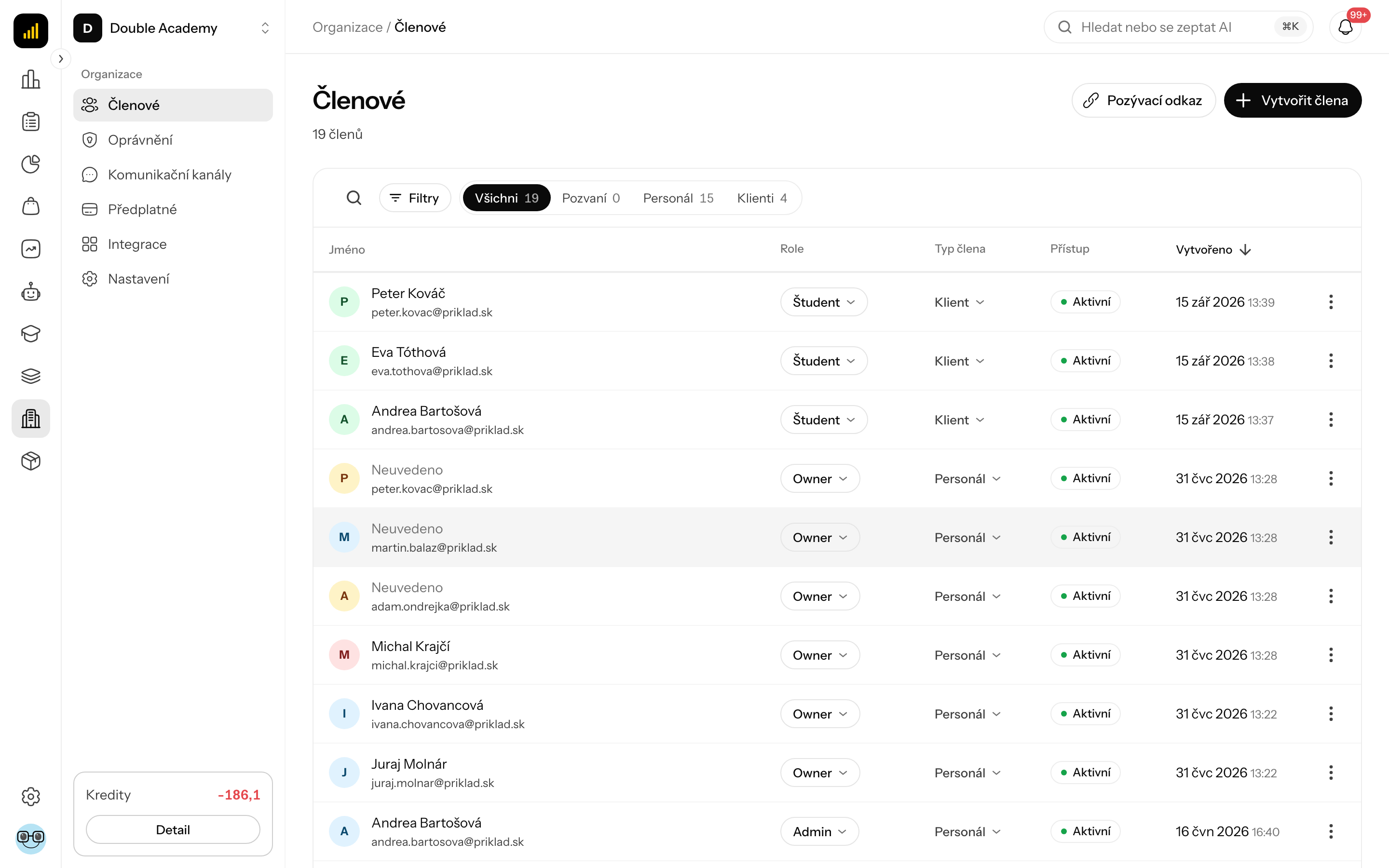Viewport: 1389px width, 868px height.
Task: Select the Všichni 19 tab
Action: pos(506,198)
